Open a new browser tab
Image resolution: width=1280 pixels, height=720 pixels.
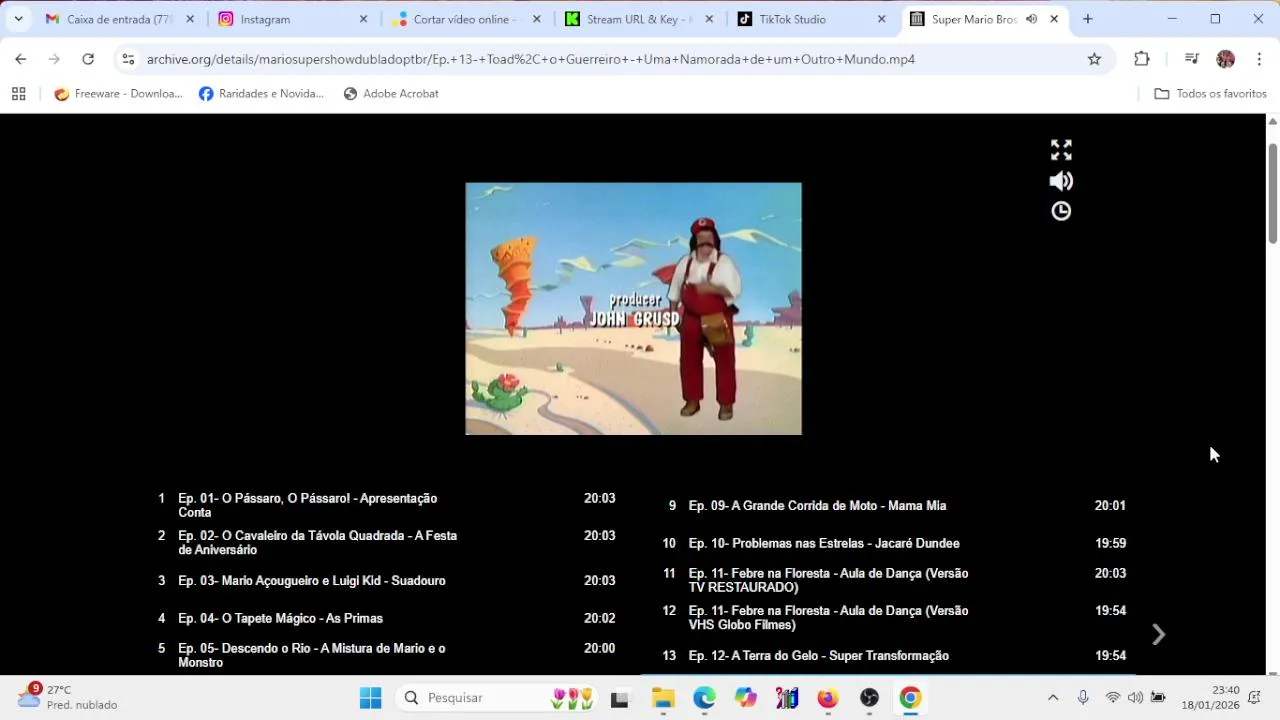point(1088,19)
